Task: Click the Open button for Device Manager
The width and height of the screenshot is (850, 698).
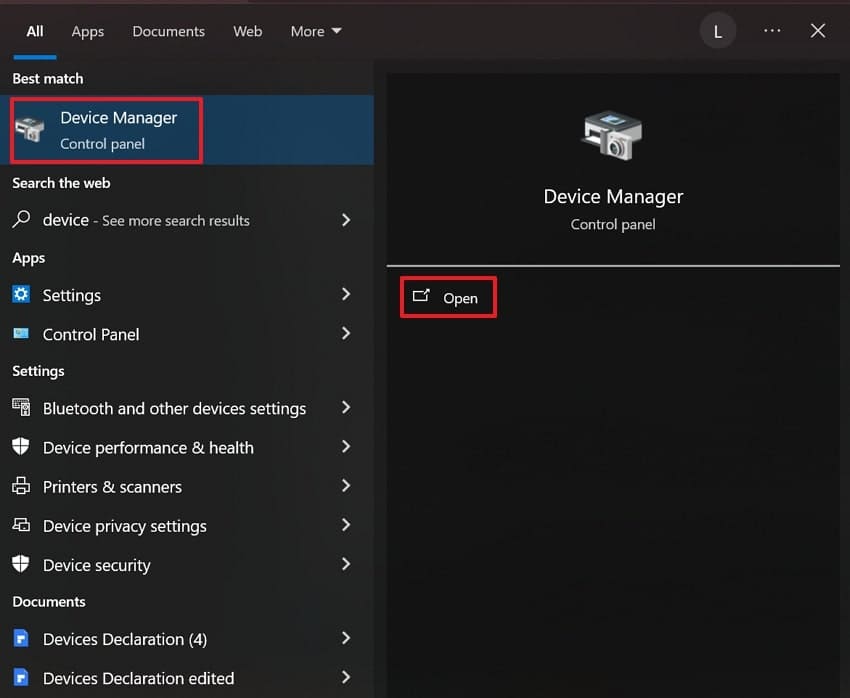Action: click(448, 297)
